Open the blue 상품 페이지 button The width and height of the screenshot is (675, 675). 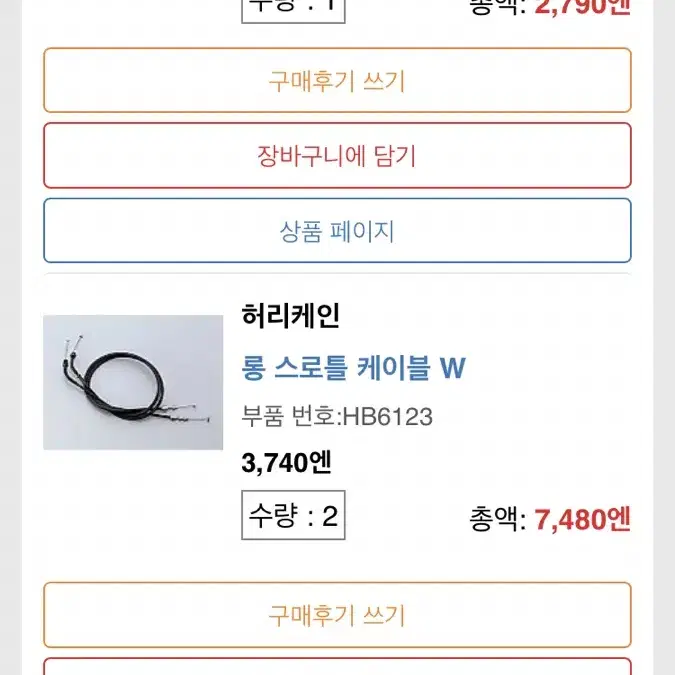[337, 230]
